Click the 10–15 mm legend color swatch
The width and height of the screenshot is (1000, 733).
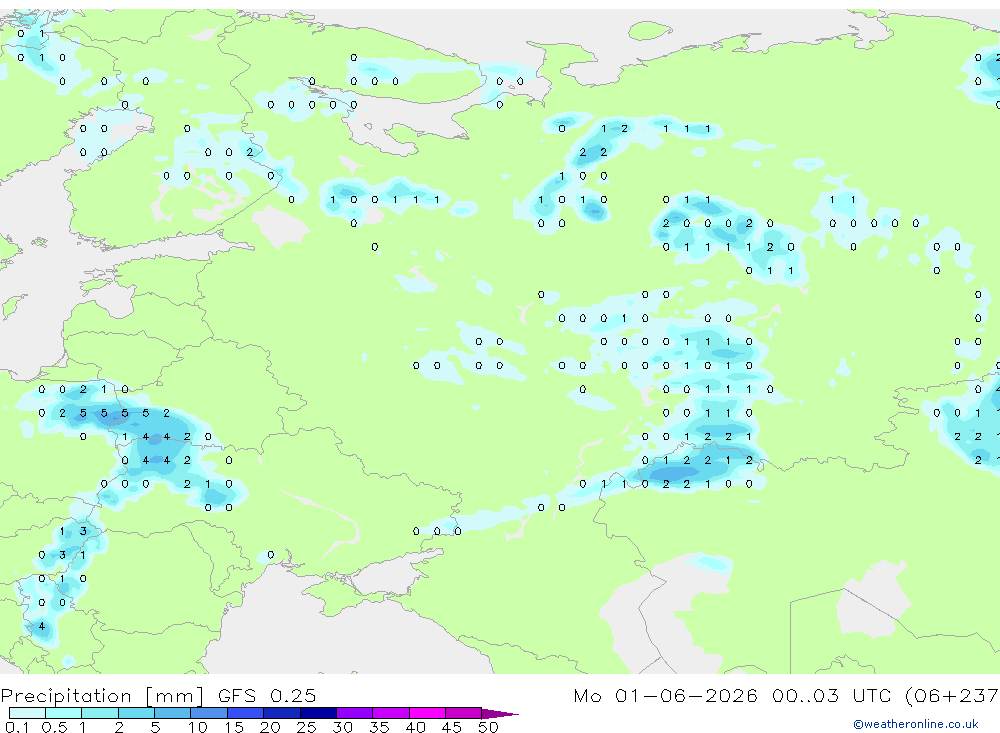[x=209, y=713]
